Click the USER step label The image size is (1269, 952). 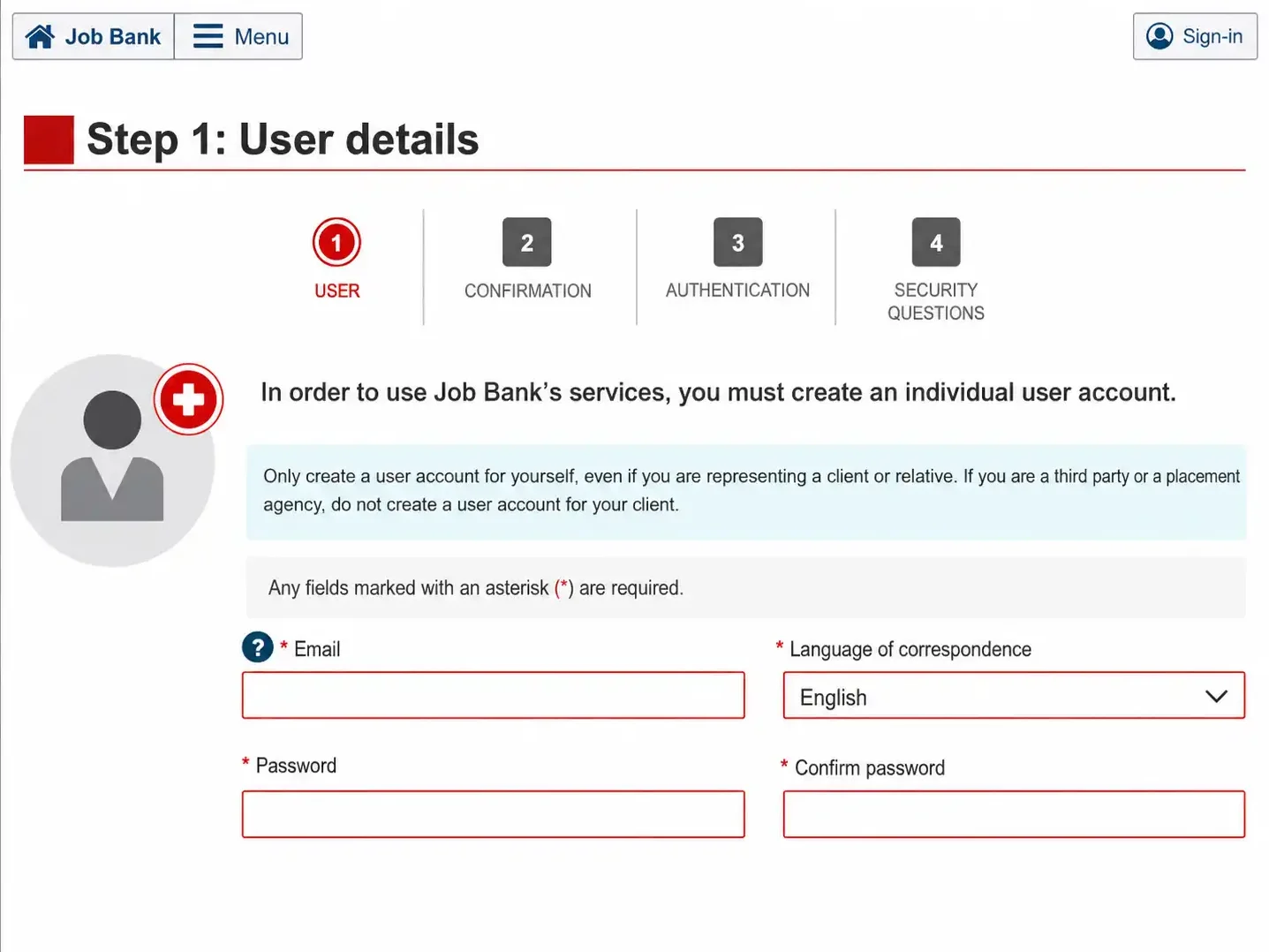click(x=336, y=291)
